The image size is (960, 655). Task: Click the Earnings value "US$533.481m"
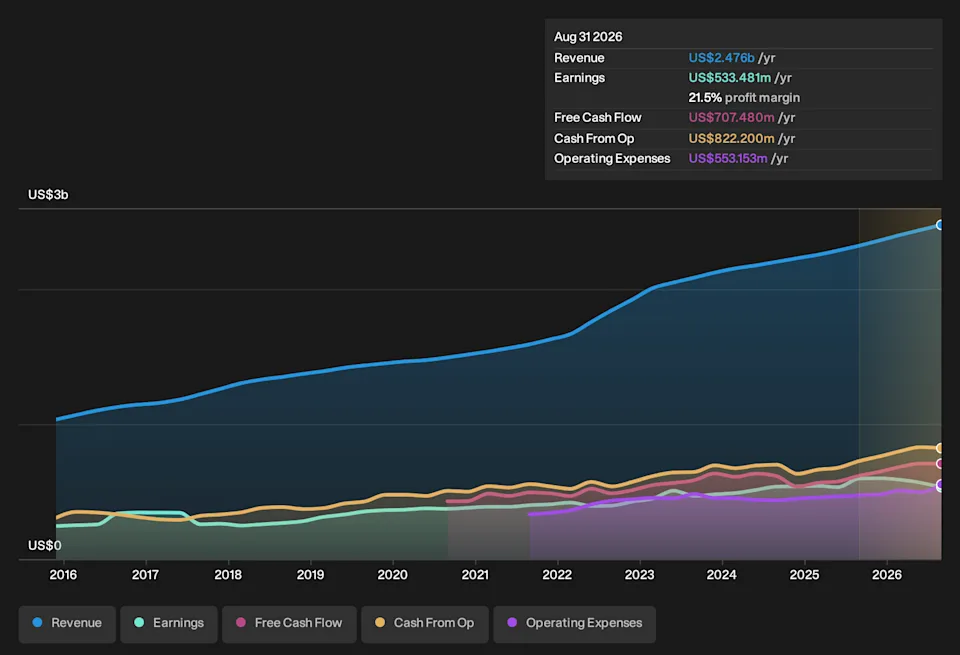(x=729, y=78)
